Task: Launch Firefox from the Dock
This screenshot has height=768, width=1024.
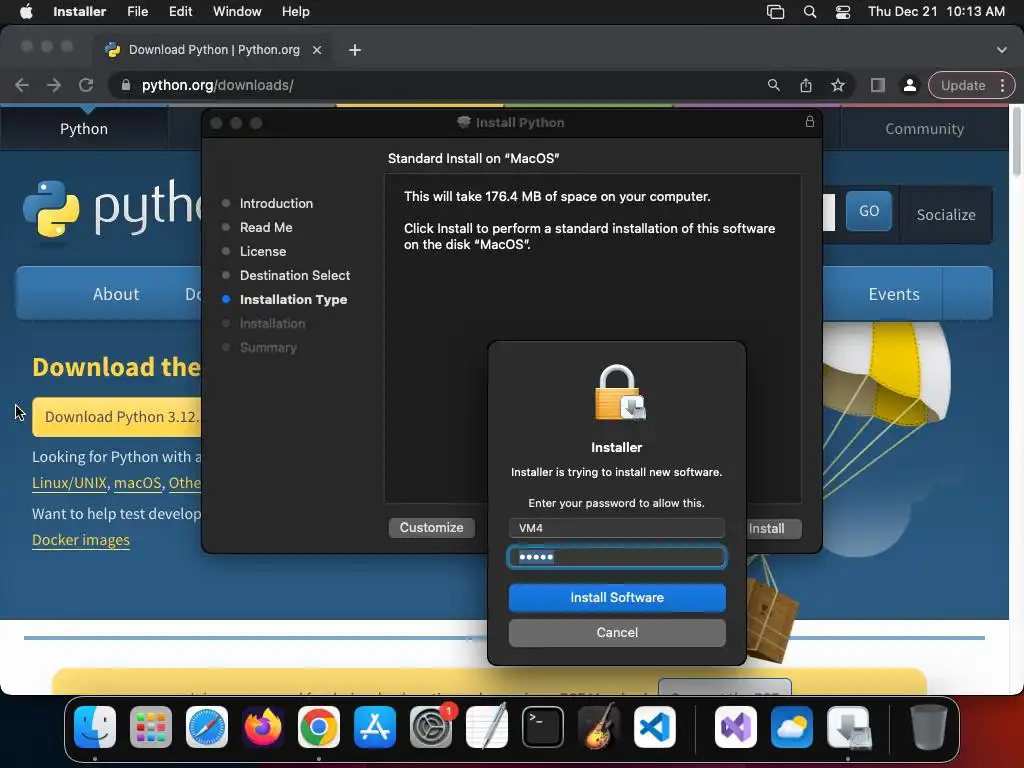Action: [x=263, y=727]
